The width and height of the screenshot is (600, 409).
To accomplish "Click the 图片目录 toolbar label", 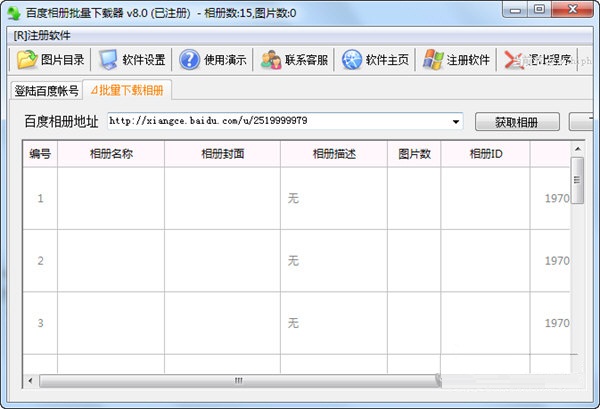I will pos(63,60).
